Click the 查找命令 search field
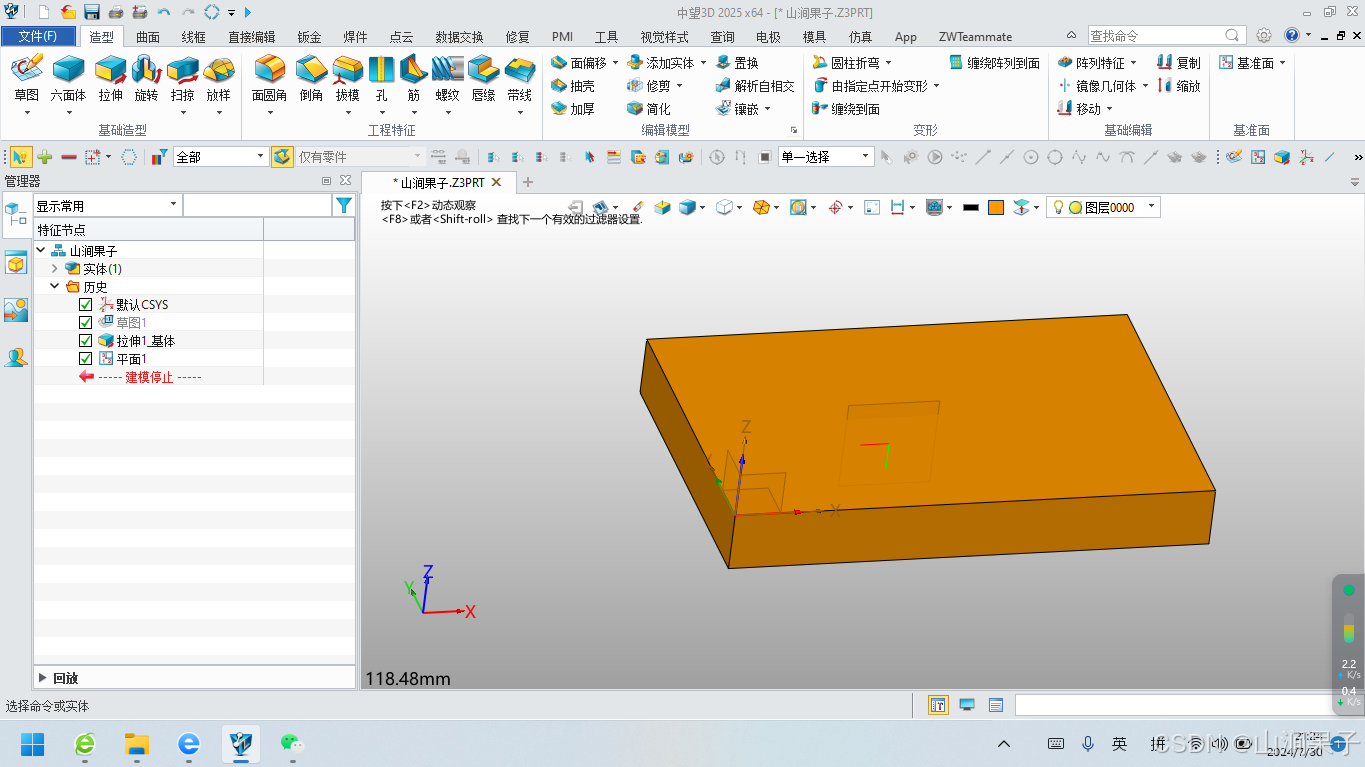The image size is (1365, 767). (x=1166, y=35)
